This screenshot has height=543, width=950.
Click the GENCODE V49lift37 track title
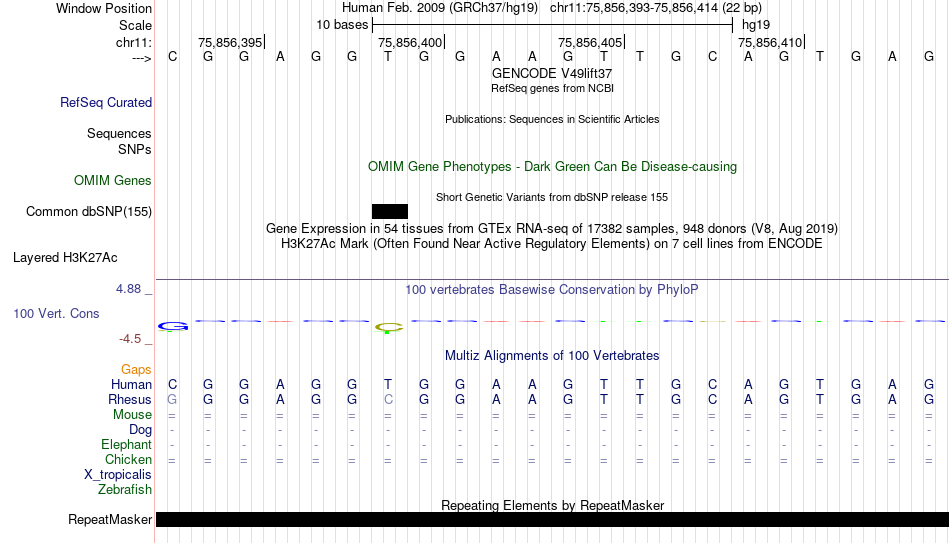point(552,73)
